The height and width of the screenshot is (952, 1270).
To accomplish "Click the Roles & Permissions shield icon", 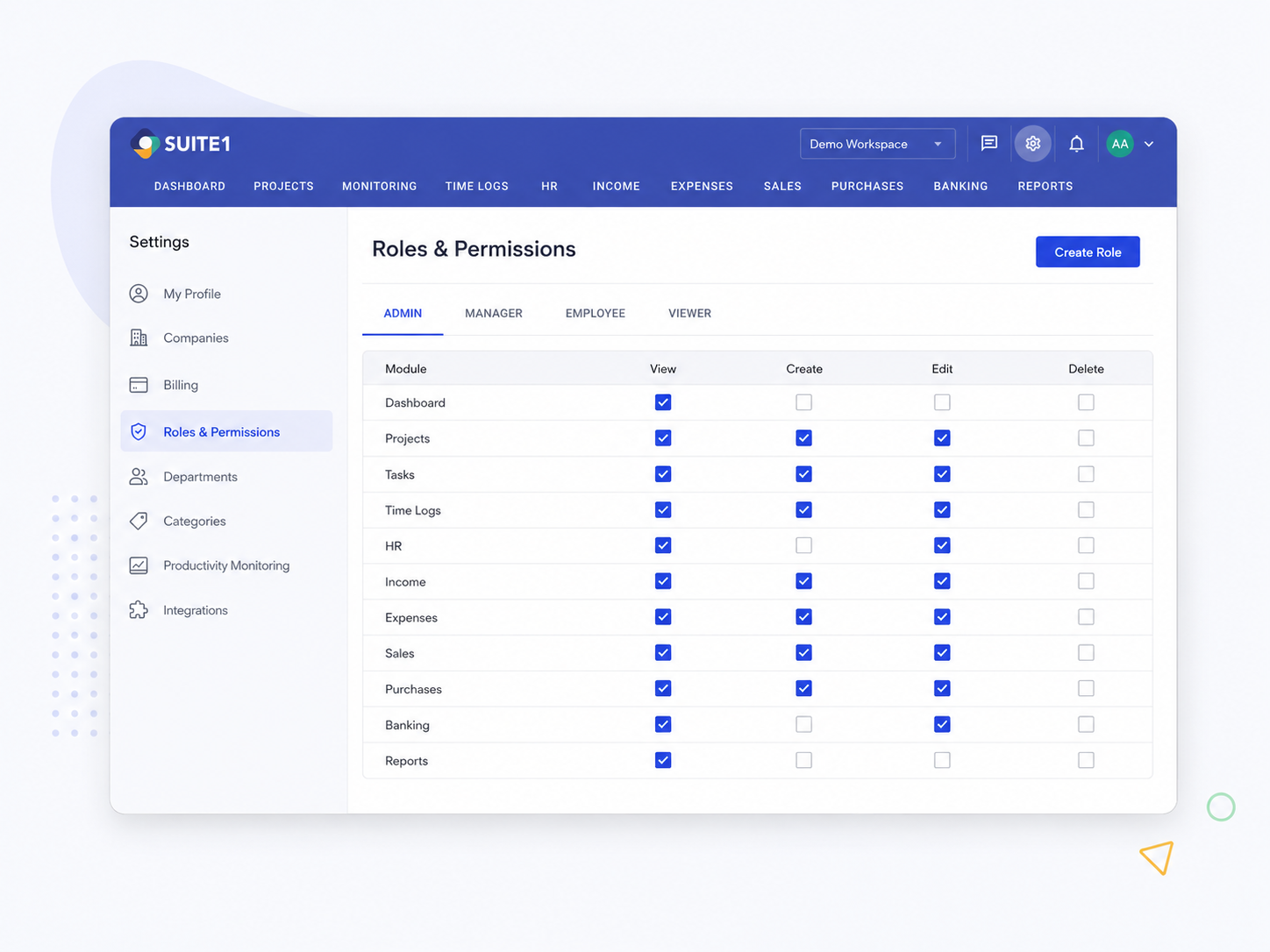I will pos(139,431).
